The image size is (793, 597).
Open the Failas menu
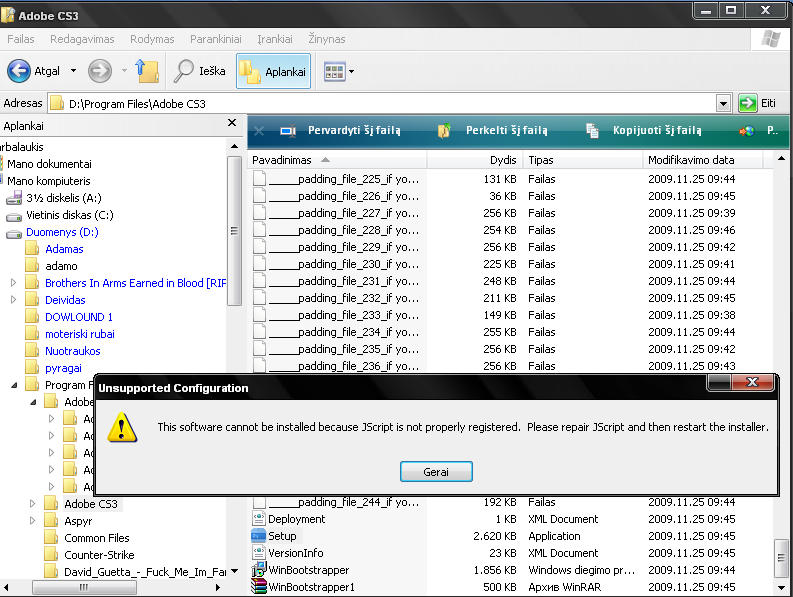click(22, 39)
